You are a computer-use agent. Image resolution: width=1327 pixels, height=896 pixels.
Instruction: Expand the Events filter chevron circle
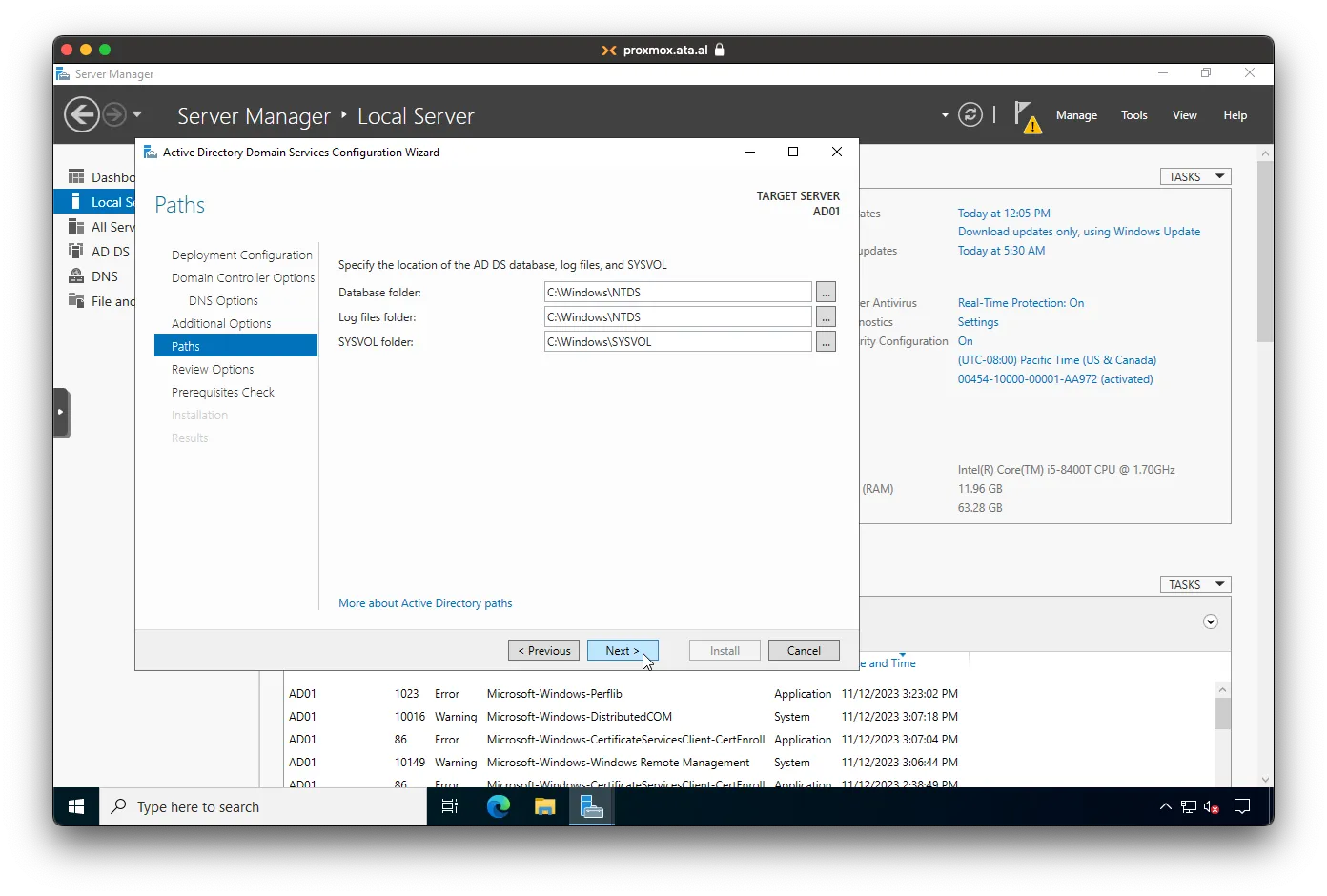(1211, 621)
